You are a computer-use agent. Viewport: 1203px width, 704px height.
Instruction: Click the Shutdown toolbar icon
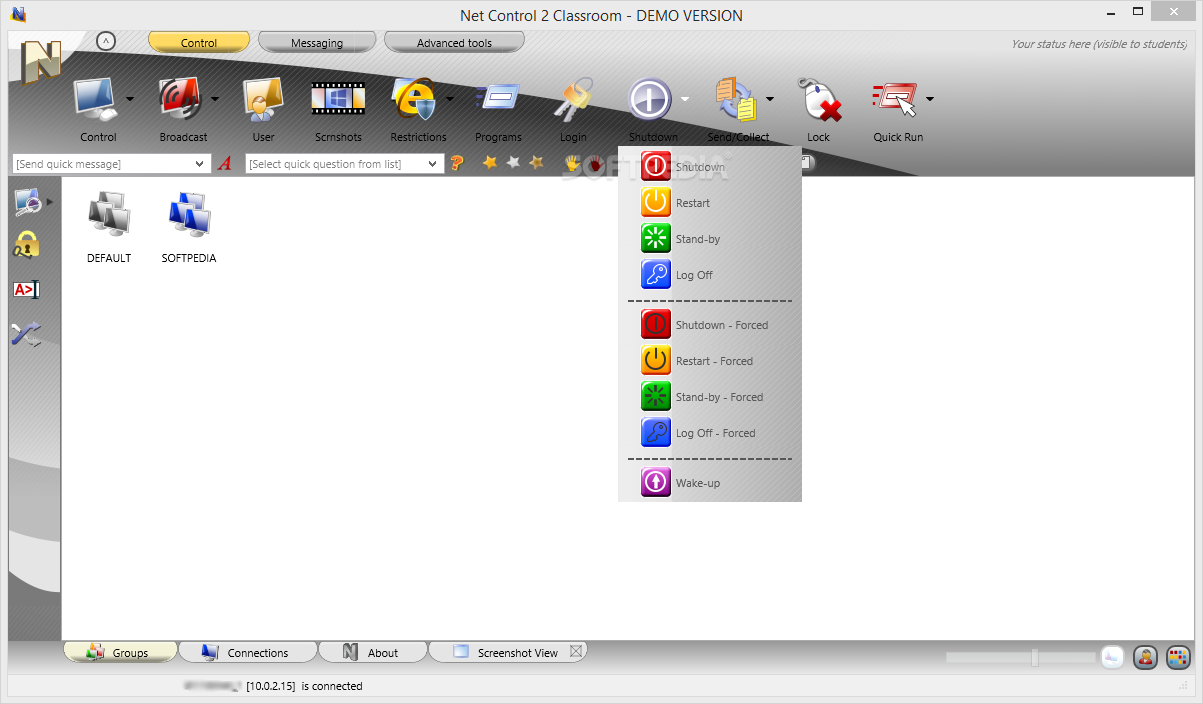[x=650, y=100]
